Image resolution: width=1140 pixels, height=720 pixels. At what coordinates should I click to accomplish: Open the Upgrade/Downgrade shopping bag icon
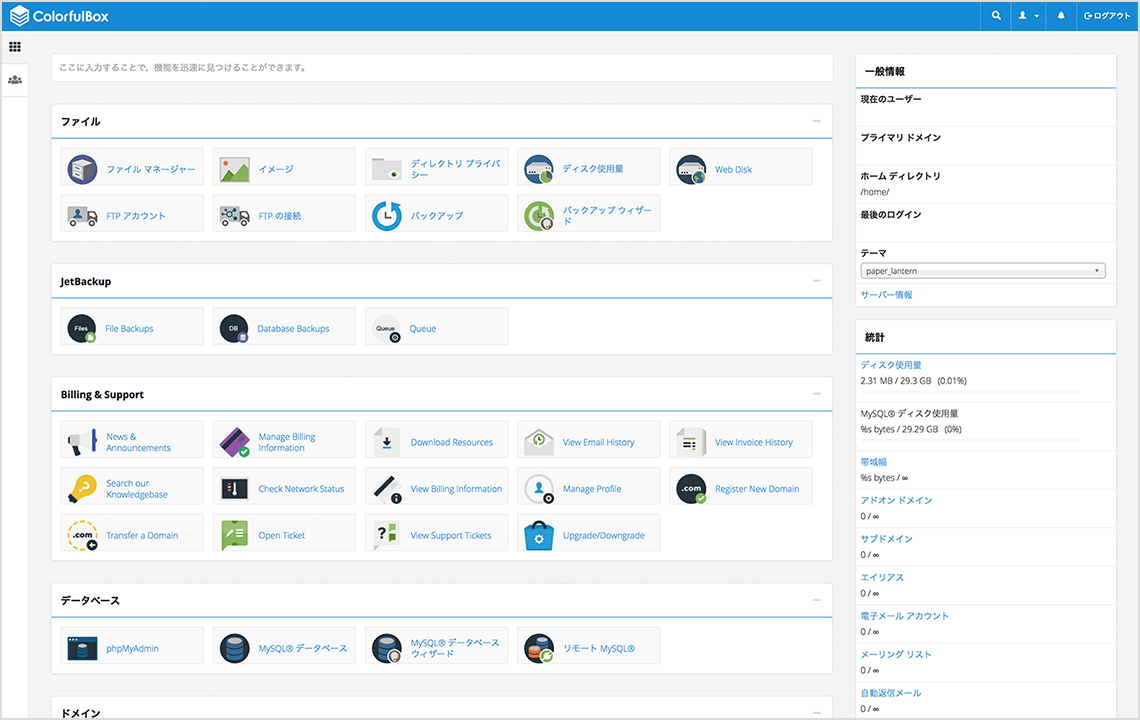(539, 535)
